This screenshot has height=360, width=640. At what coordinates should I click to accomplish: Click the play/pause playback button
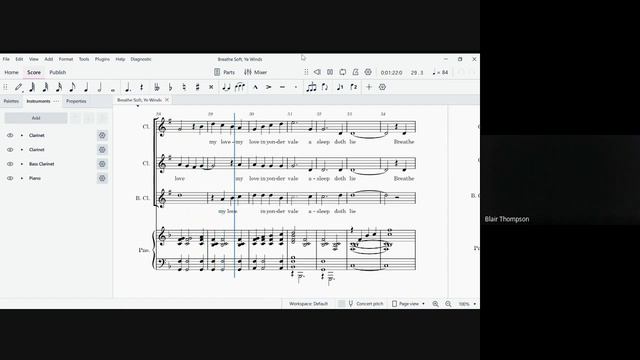[330, 72]
